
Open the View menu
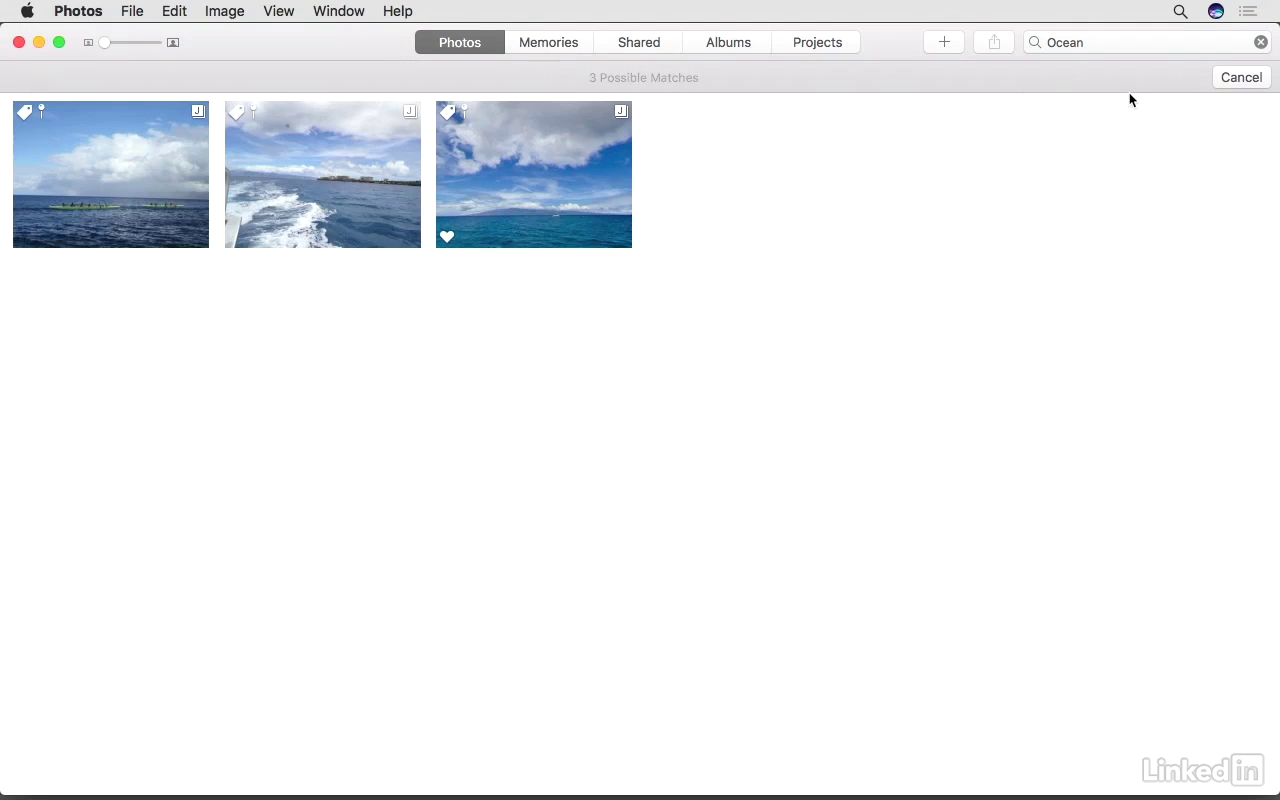click(279, 11)
